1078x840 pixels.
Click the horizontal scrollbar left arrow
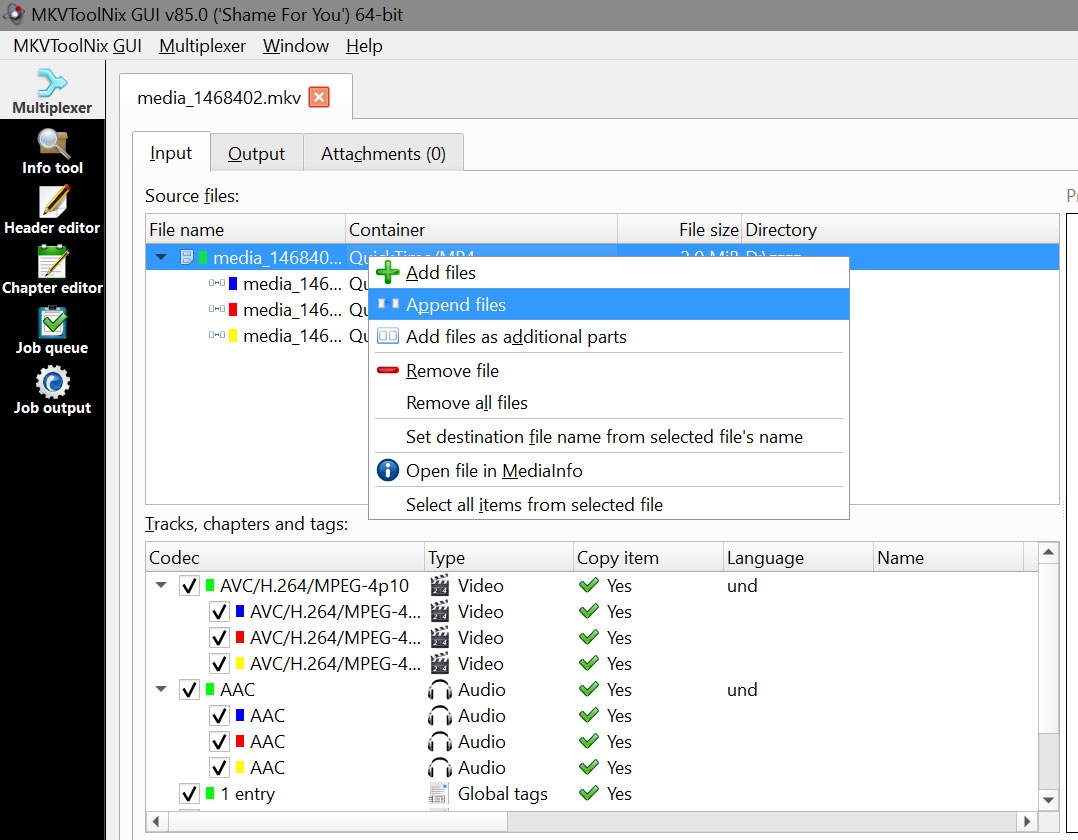pos(156,821)
